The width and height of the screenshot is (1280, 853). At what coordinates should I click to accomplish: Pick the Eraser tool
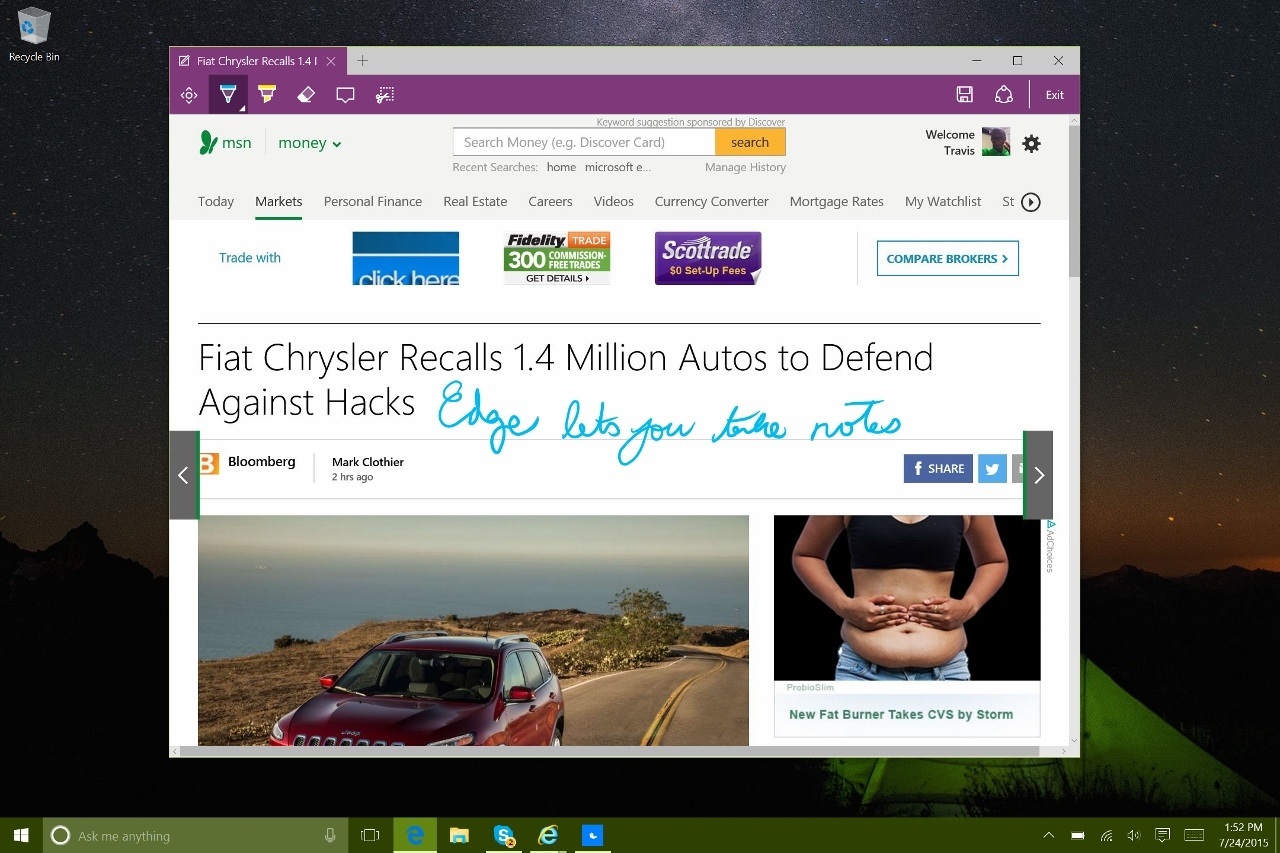click(x=306, y=94)
